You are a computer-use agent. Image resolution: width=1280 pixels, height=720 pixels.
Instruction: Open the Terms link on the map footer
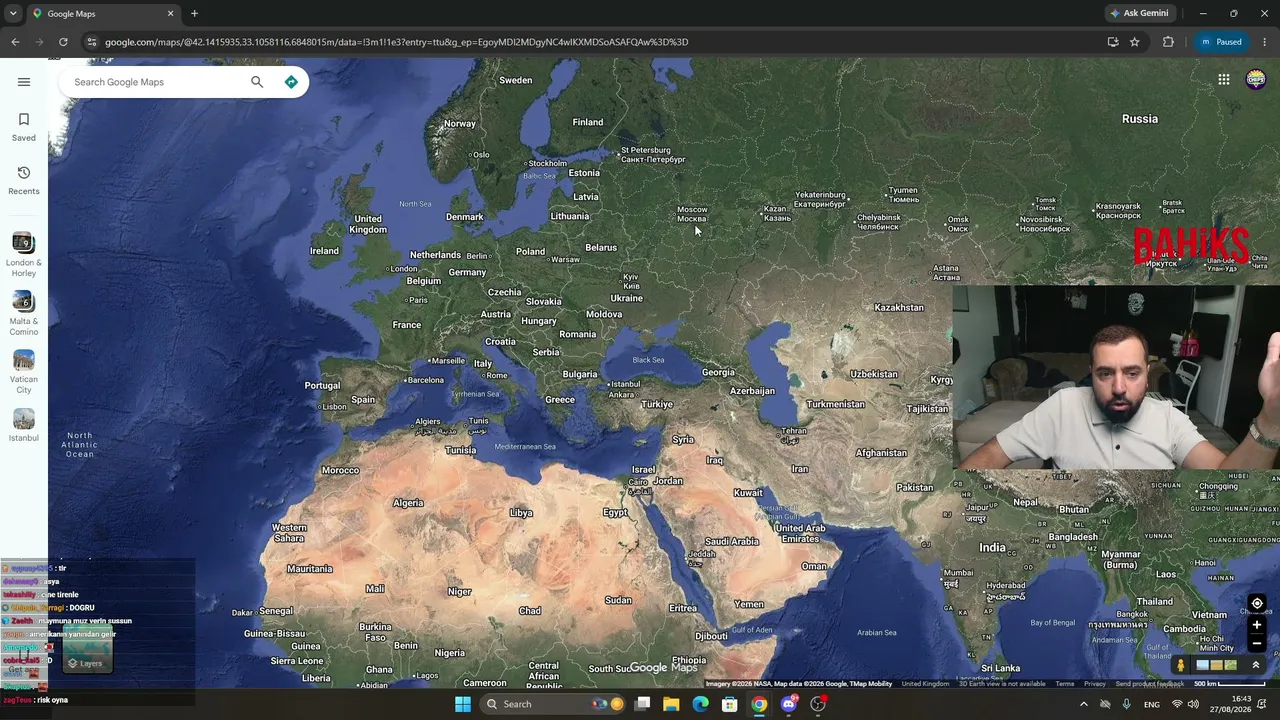click(x=1064, y=684)
